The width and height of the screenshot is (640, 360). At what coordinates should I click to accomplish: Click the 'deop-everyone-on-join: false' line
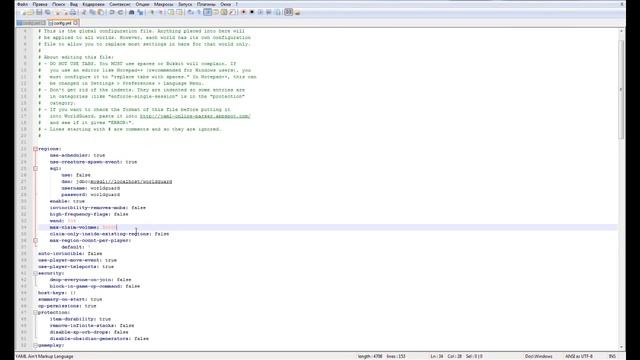(91, 280)
